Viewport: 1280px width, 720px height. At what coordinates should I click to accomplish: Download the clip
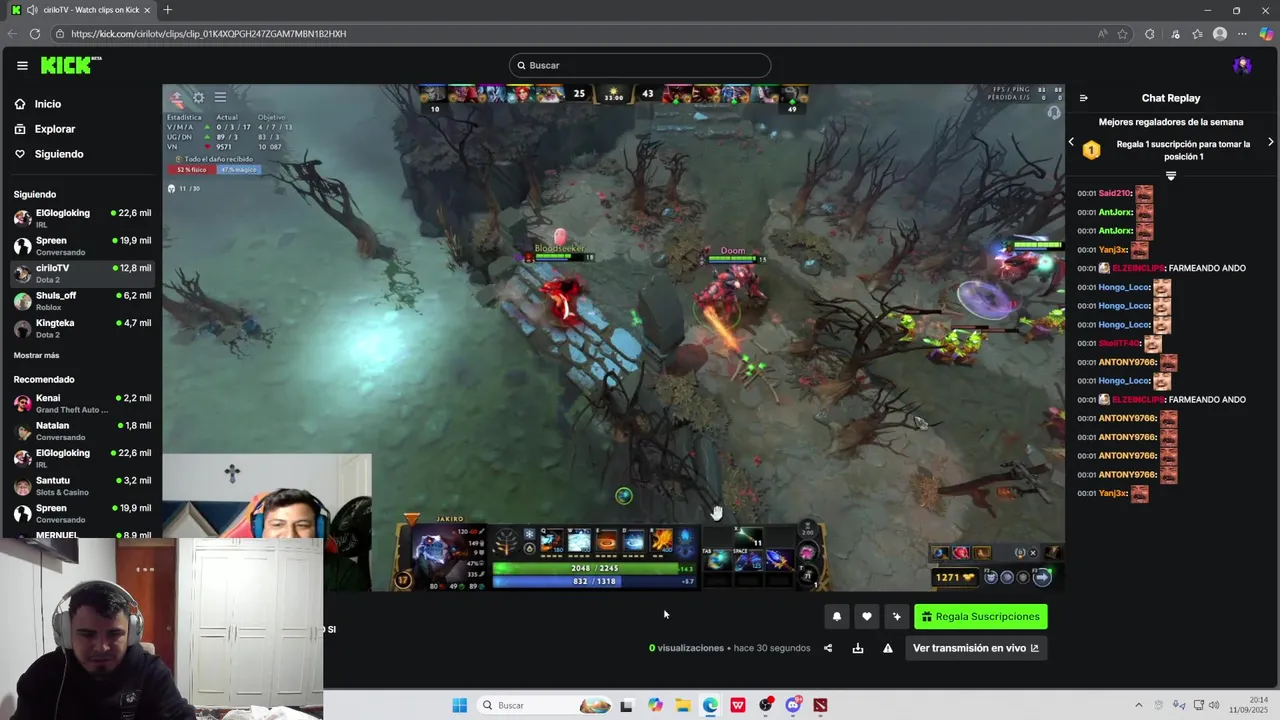point(858,648)
